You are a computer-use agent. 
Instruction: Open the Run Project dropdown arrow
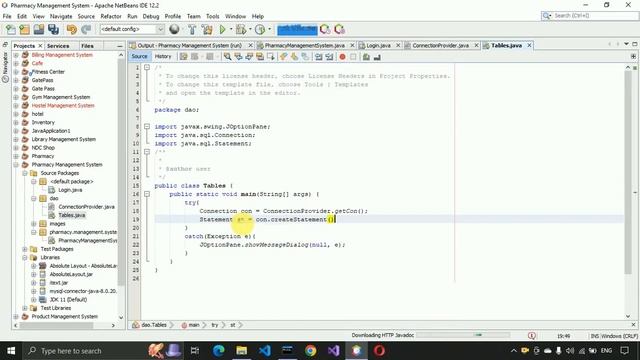point(231,29)
